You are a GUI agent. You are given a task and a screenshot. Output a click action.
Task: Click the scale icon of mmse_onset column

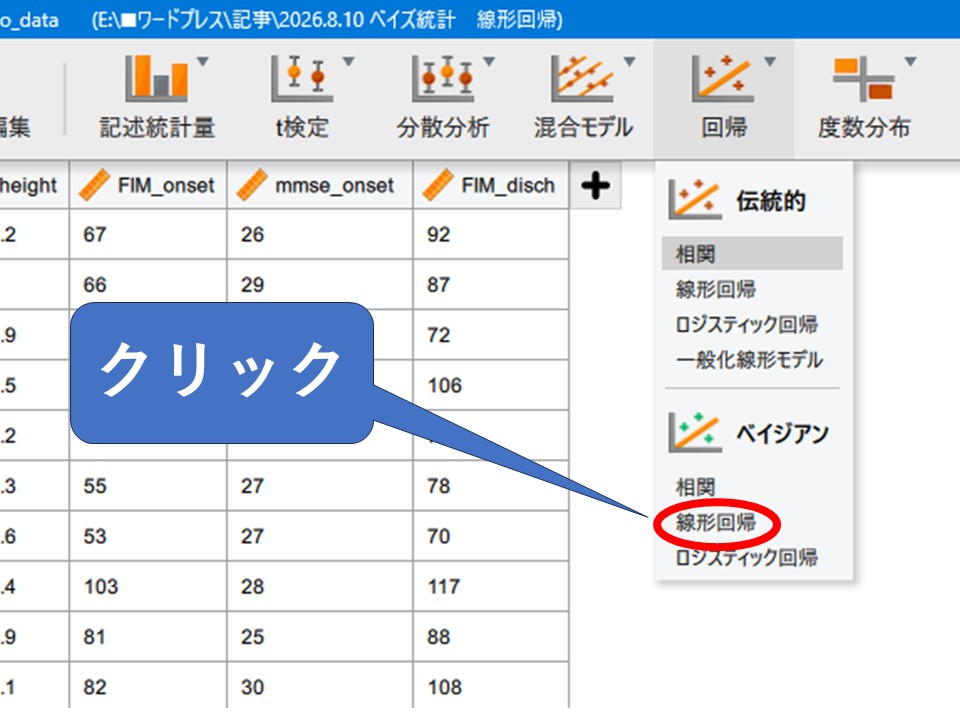252,185
